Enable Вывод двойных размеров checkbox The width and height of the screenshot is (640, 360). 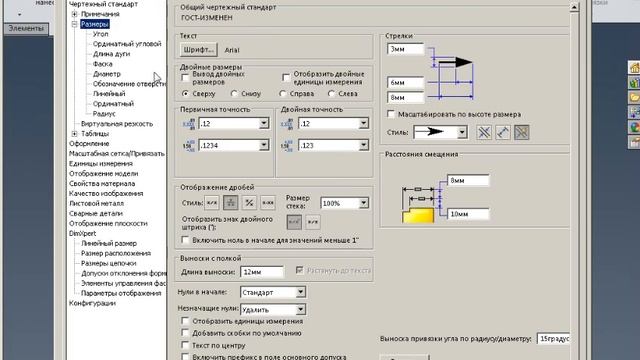tap(185, 77)
